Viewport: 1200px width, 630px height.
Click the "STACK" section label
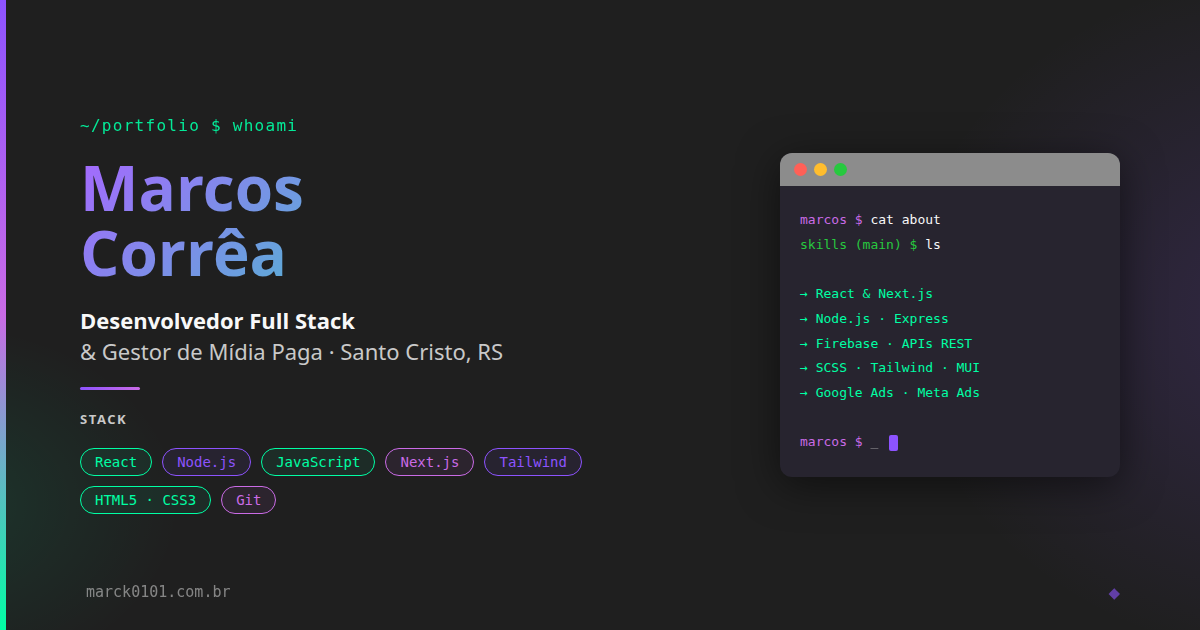[103, 420]
